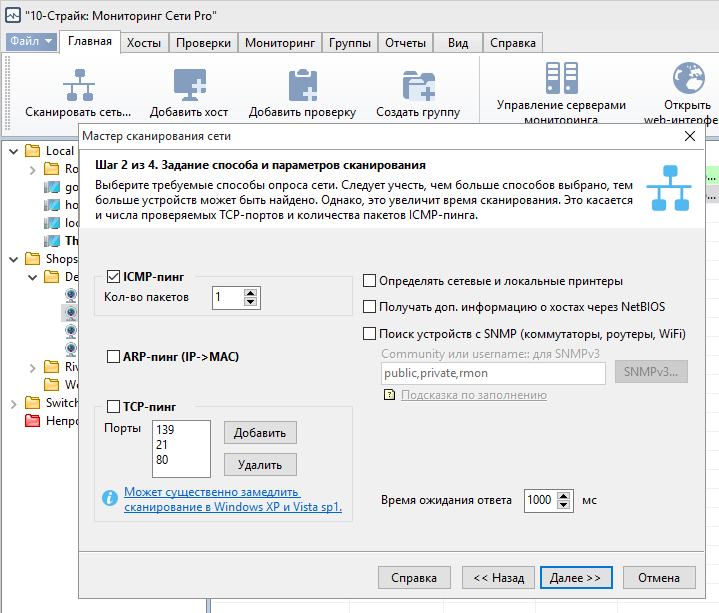Decrease the packet count spinner
Image resolution: width=719 pixels, height=613 pixels.
[250, 302]
